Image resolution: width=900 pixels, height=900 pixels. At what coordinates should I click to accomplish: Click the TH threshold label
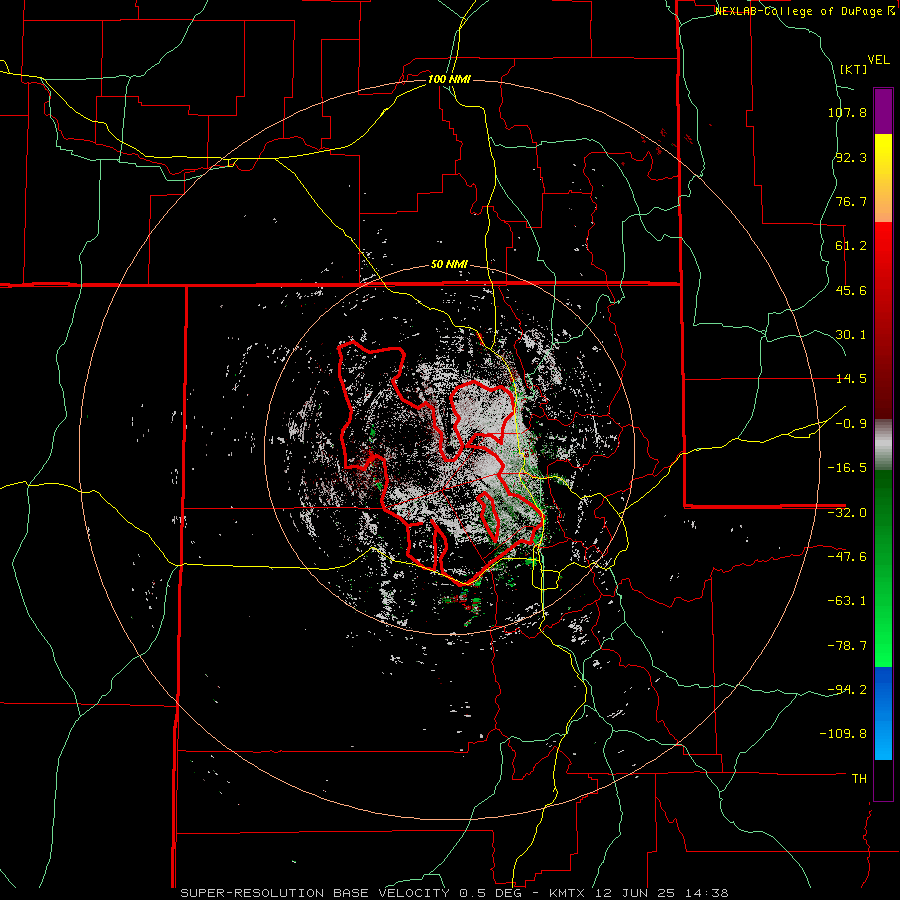pos(859,778)
